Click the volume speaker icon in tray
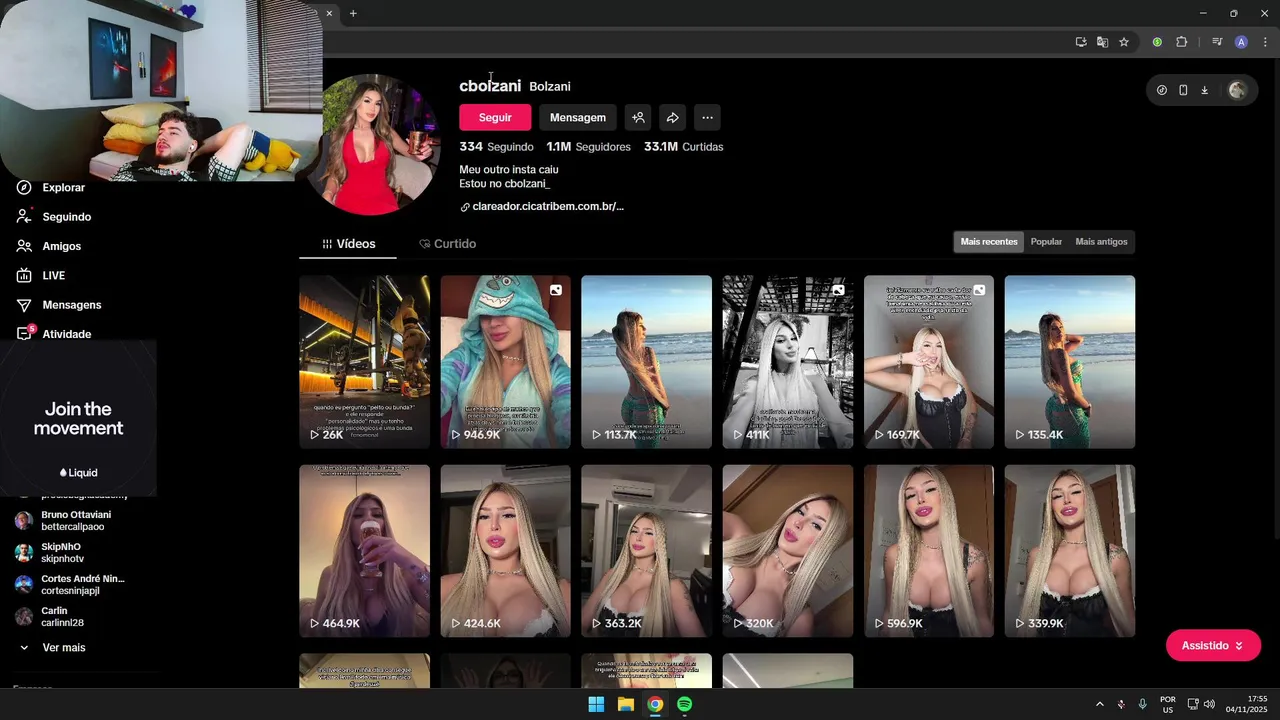Viewport: 1280px width, 720px height. tap(1209, 704)
